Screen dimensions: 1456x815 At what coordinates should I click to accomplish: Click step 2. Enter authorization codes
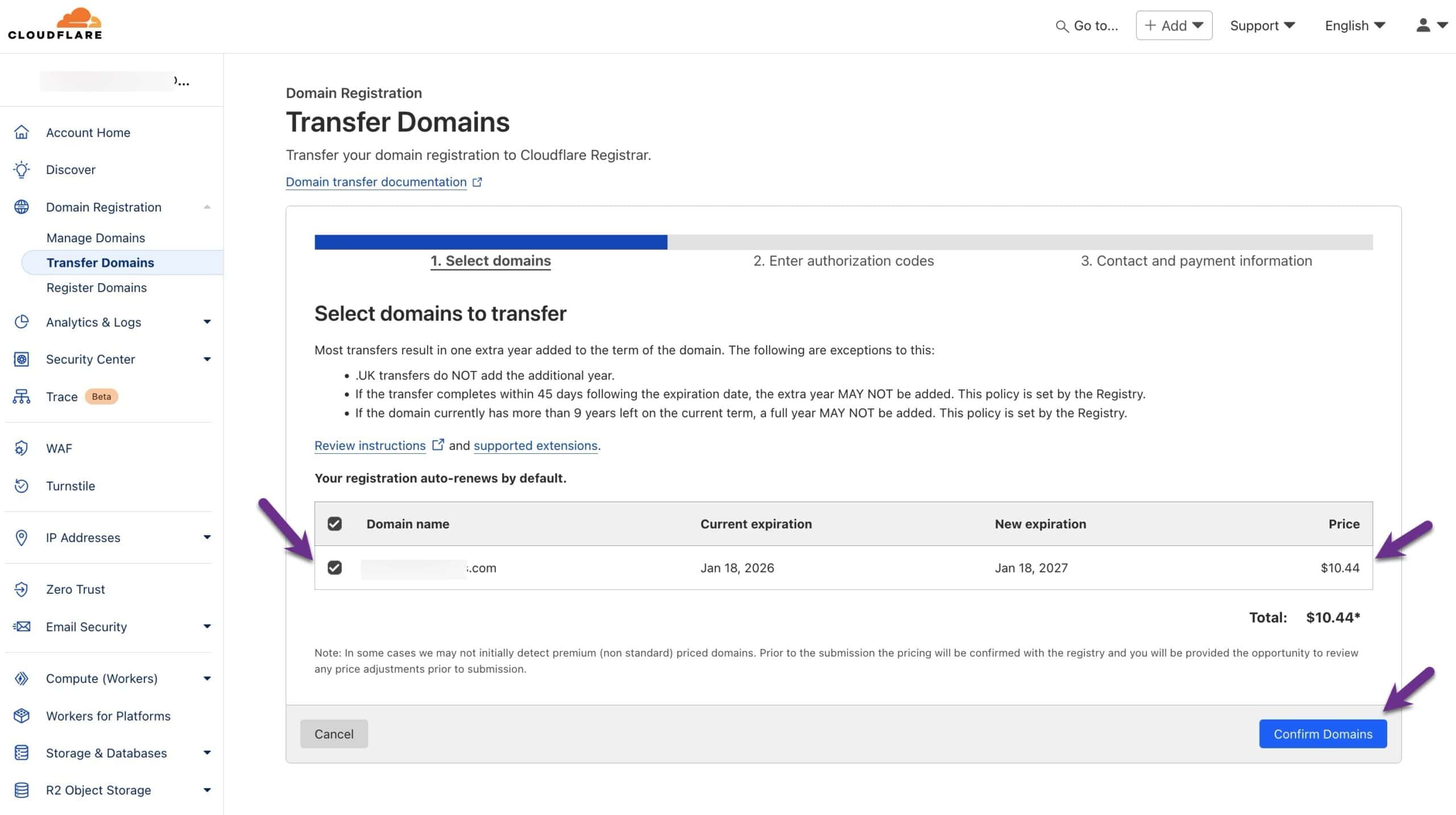pos(843,261)
